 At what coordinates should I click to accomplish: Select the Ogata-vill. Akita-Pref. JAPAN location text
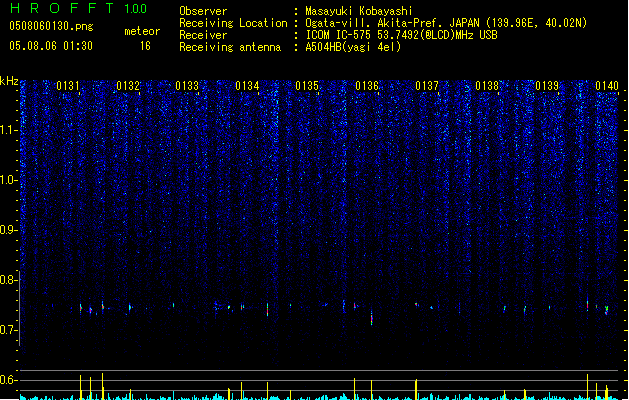pyautogui.click(x=446, y=23)
